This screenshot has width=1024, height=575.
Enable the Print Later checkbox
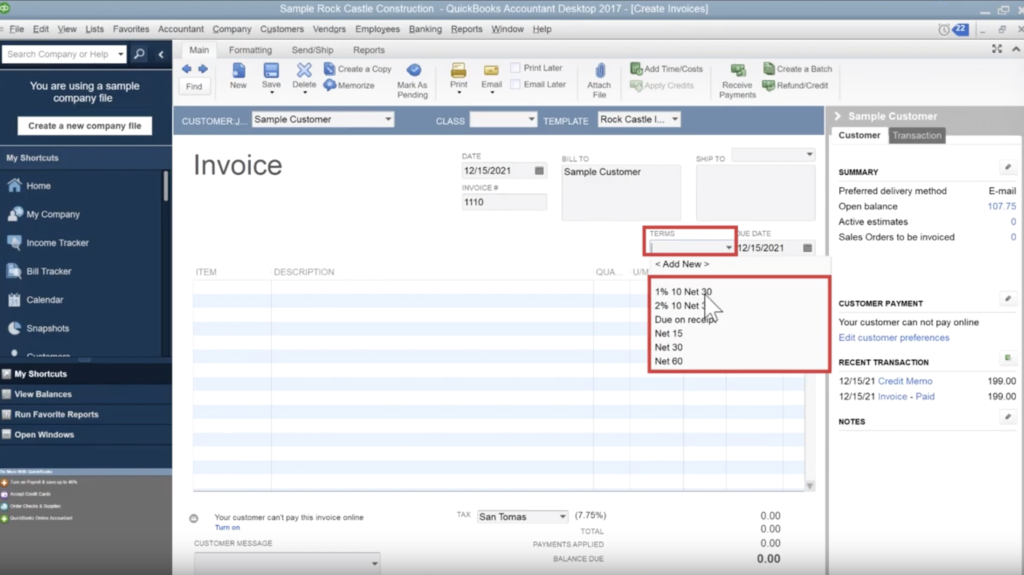pyautogui.click(x=515, y=68)
